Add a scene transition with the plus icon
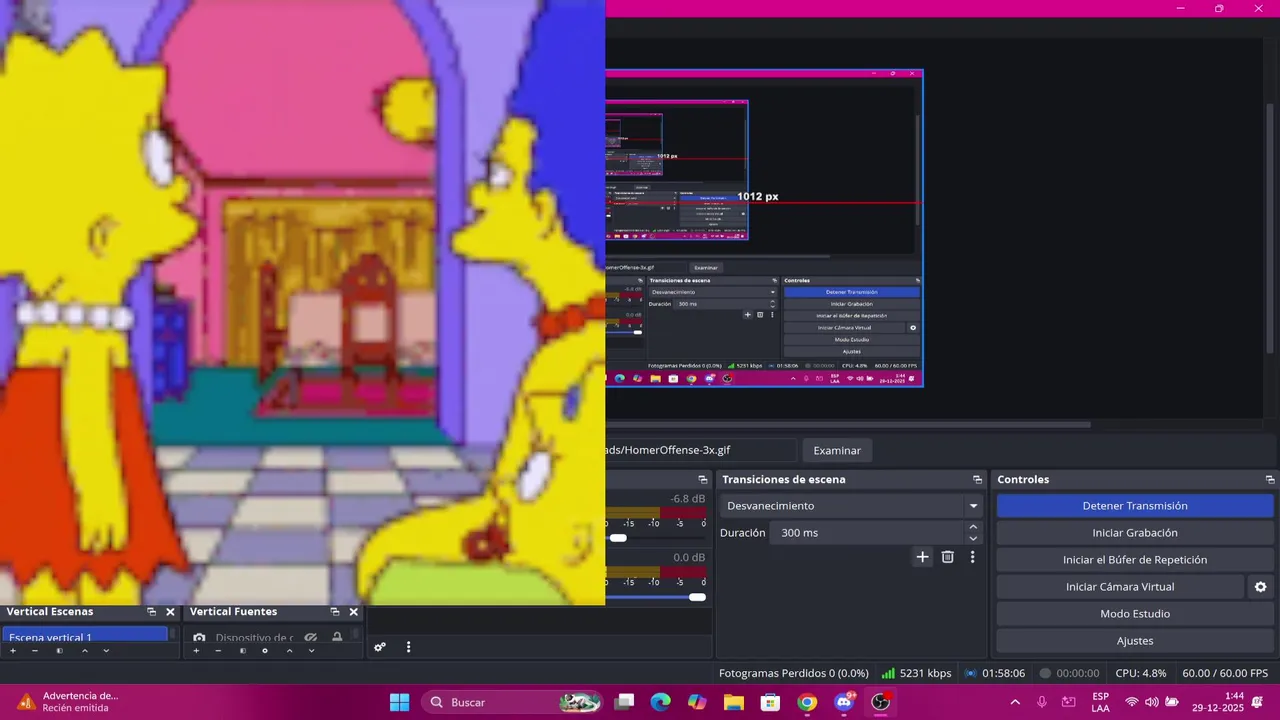The image size is (1280, 720). pos(922,557)
